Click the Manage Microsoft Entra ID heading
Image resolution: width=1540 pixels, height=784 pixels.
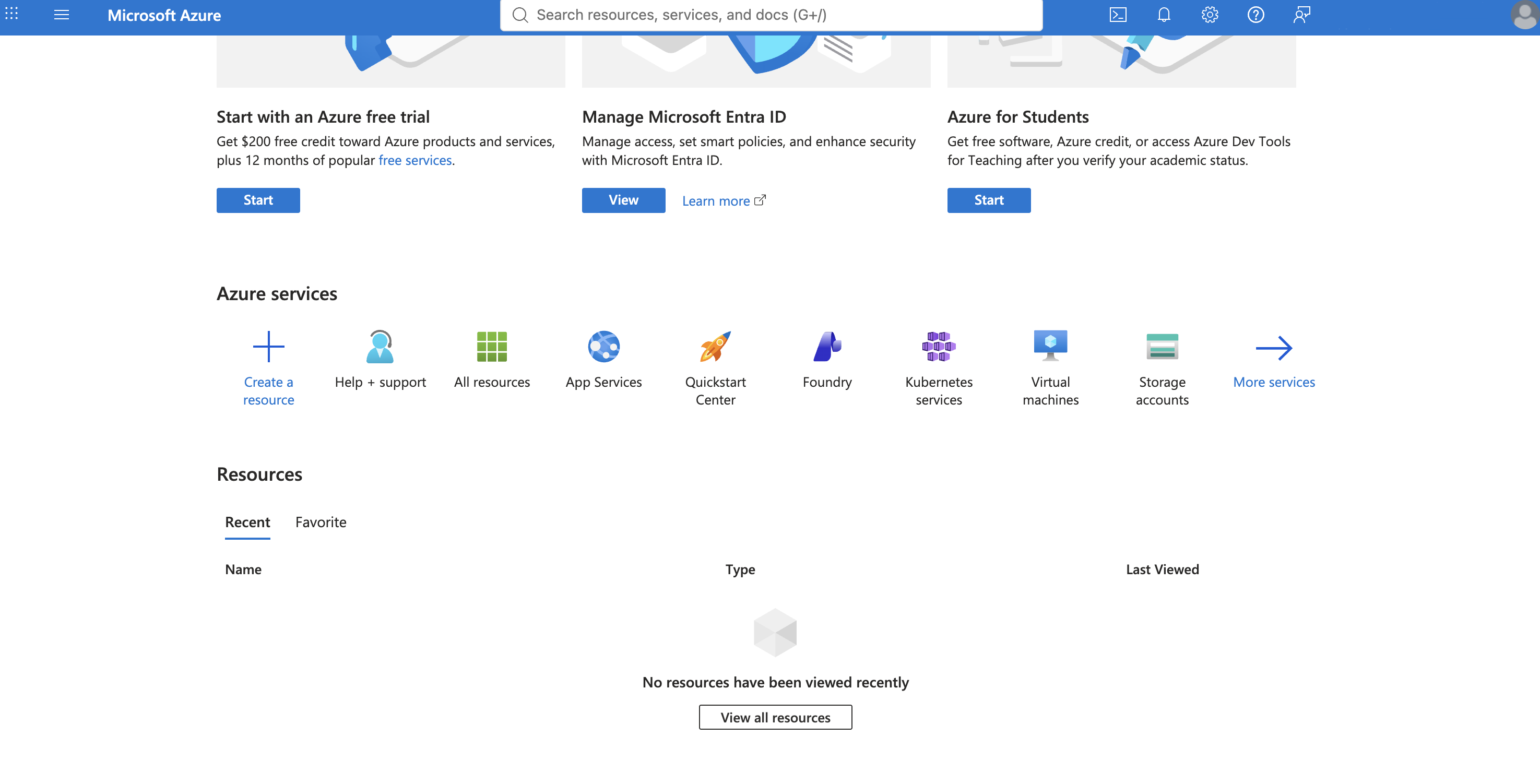click(684, 117)
